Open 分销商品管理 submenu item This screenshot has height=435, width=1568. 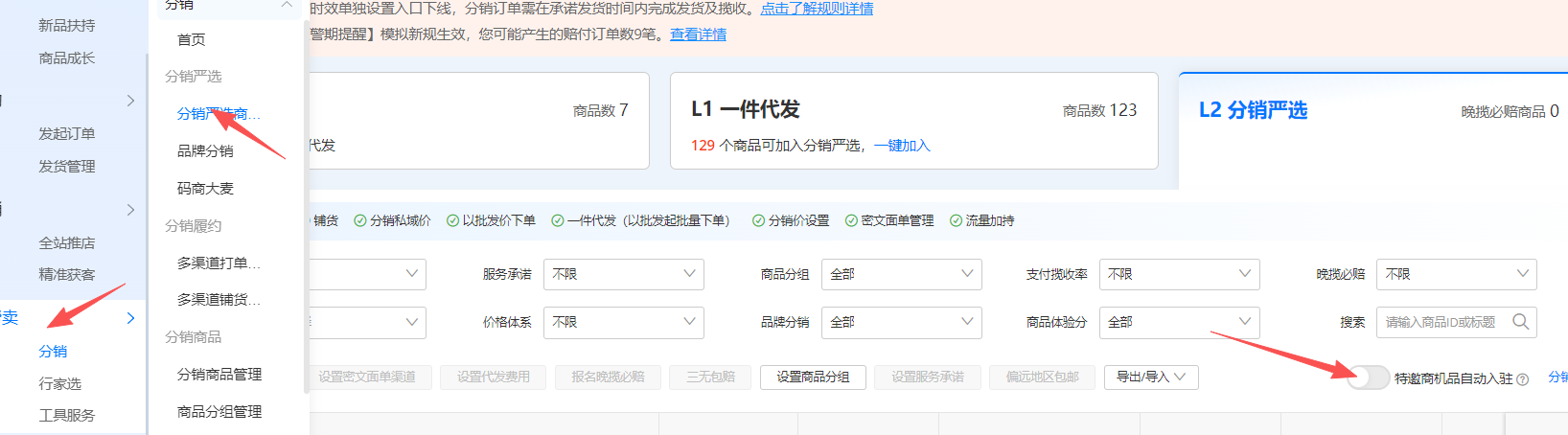pyautogui.click(x=219, y=375)
